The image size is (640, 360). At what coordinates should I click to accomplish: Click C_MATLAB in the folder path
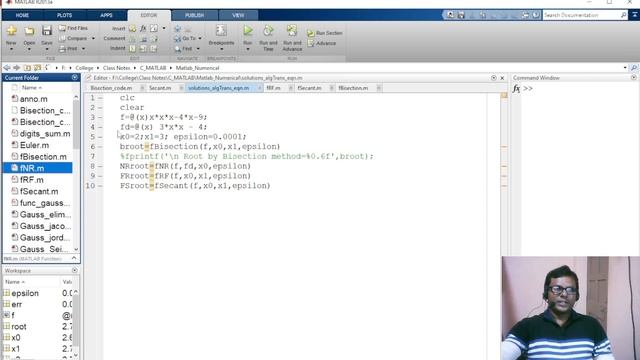click(x=153, y=68)
